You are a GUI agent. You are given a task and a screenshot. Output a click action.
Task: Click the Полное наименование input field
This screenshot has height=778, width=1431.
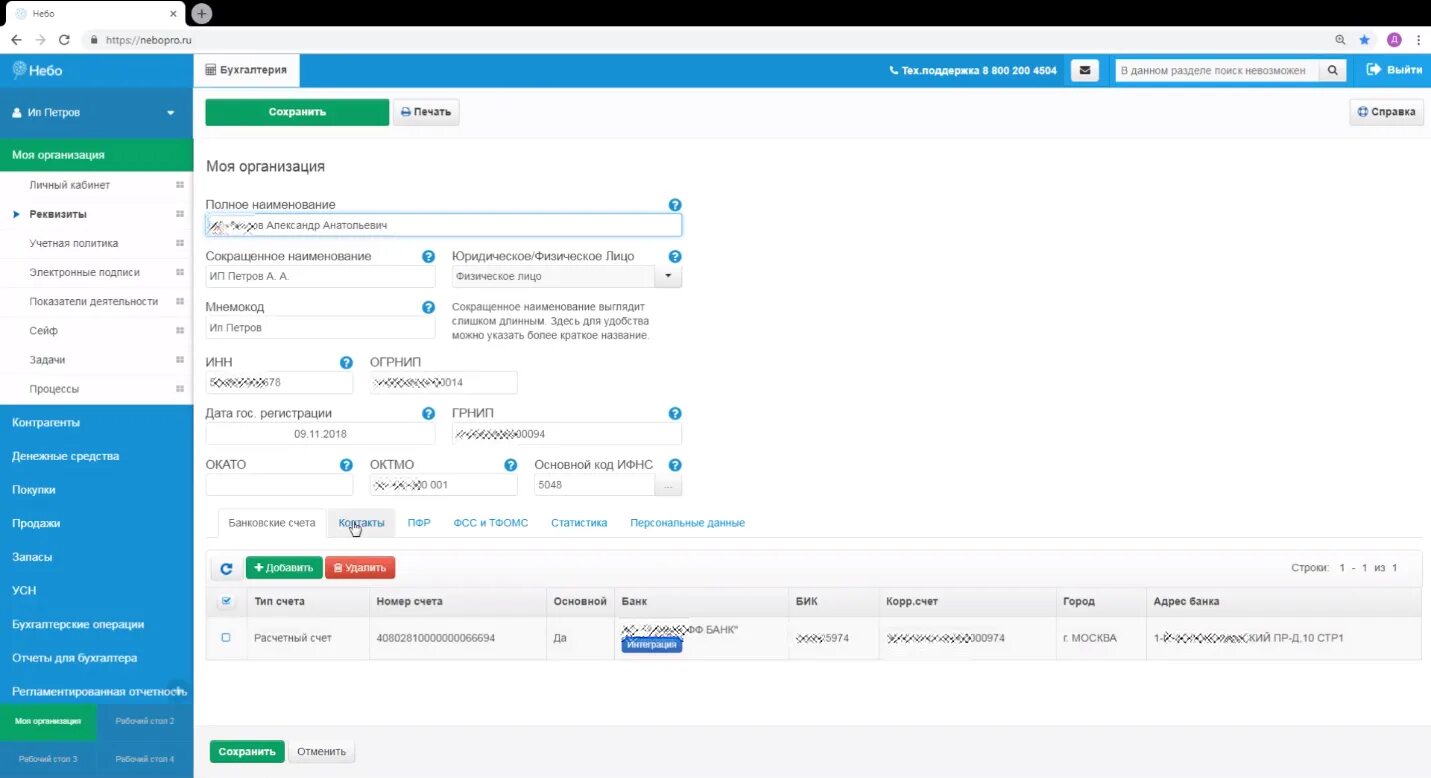click(443, 225)
